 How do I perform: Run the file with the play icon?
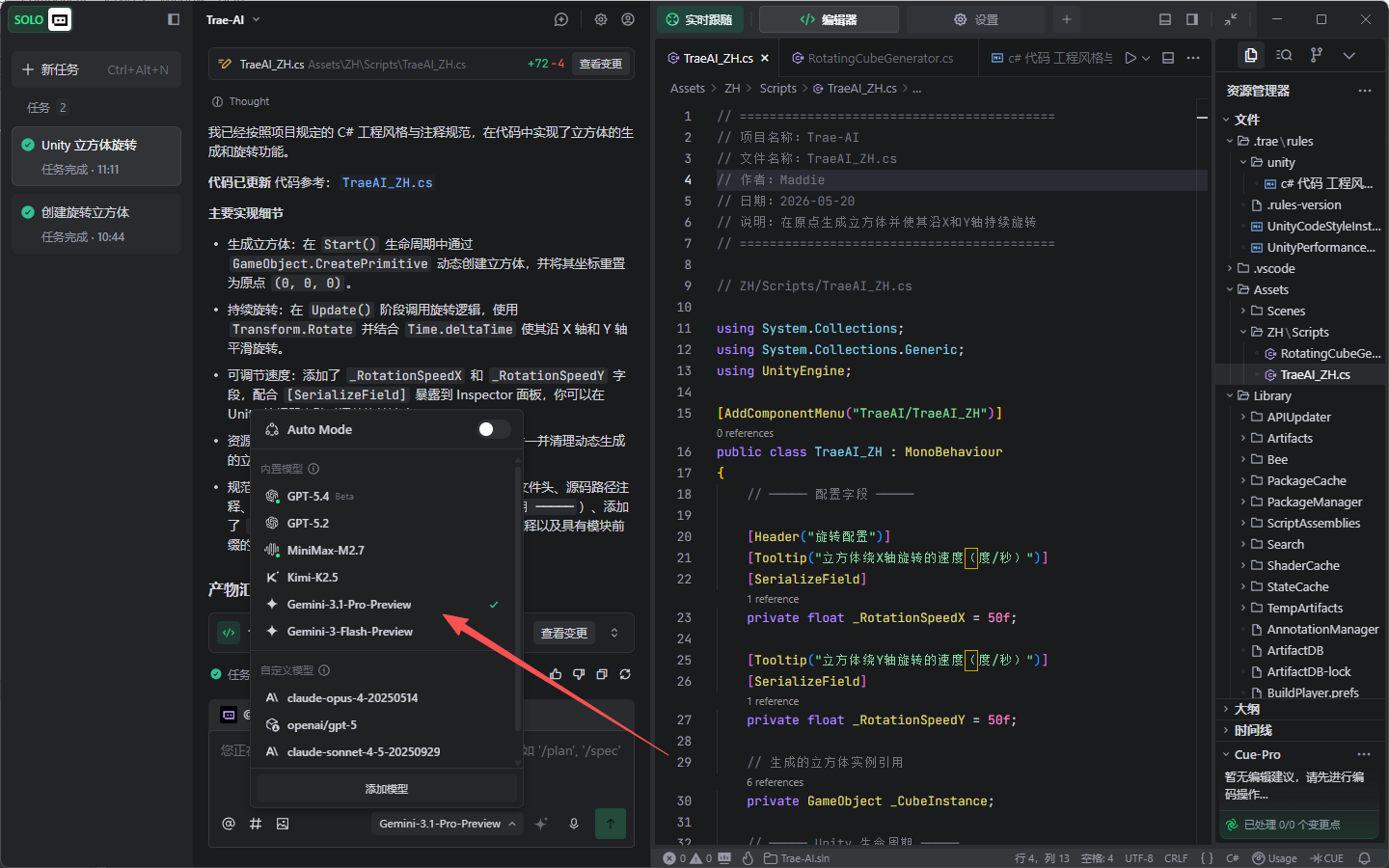point(1130,58)
